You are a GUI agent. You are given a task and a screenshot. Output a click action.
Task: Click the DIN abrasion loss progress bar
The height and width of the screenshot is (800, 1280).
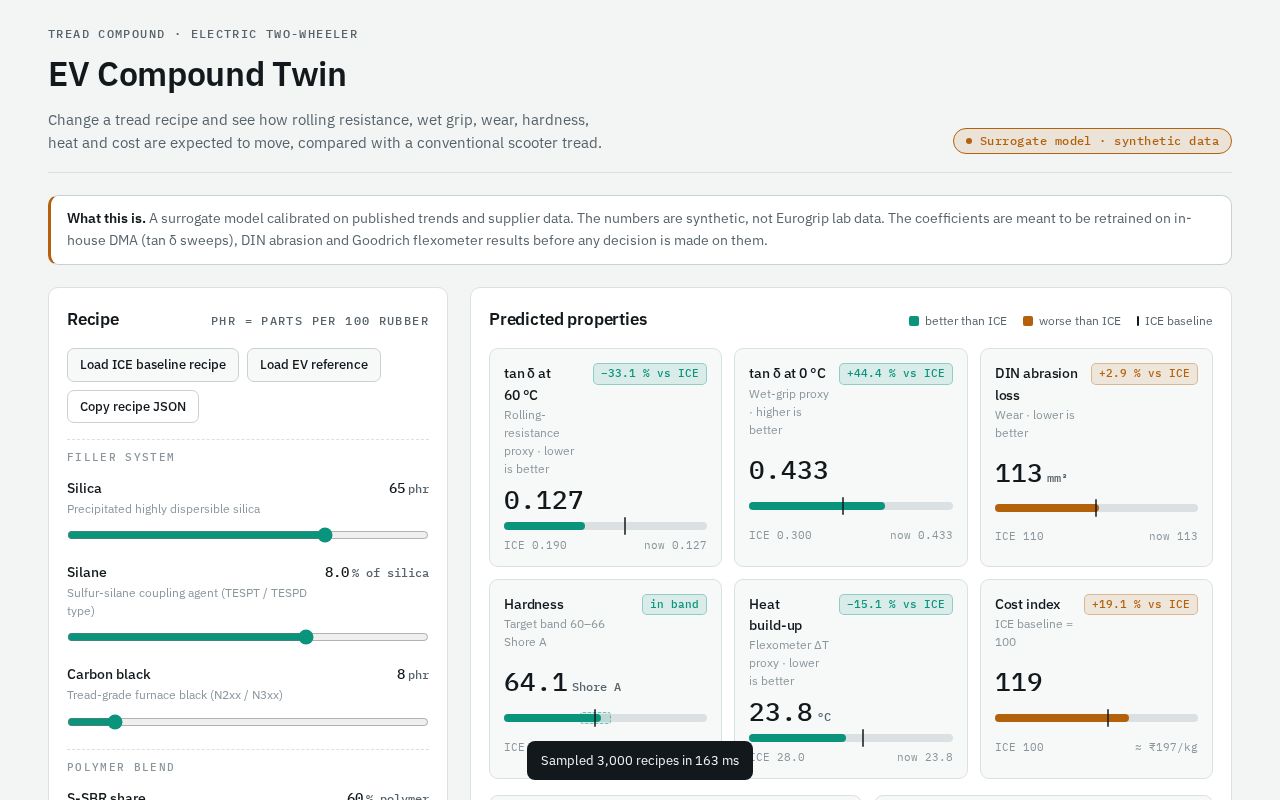(1096, 508)
